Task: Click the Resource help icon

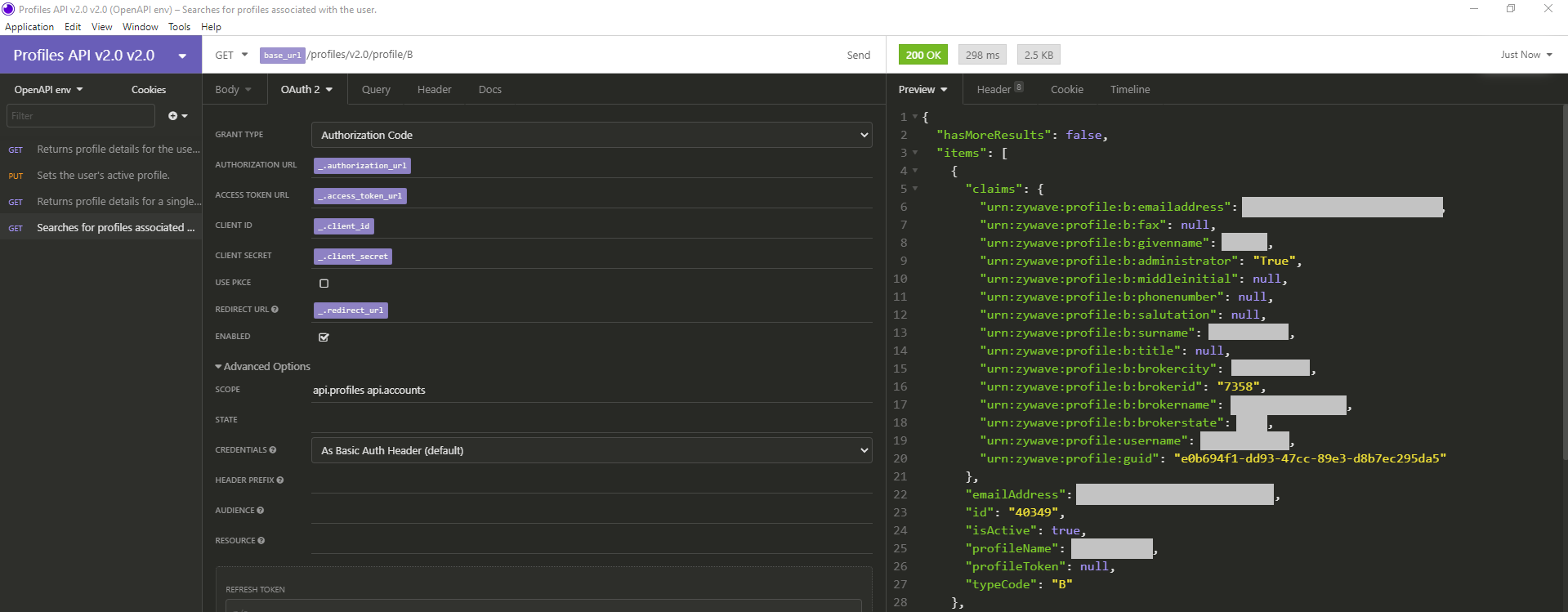Action: pos(261,541)
